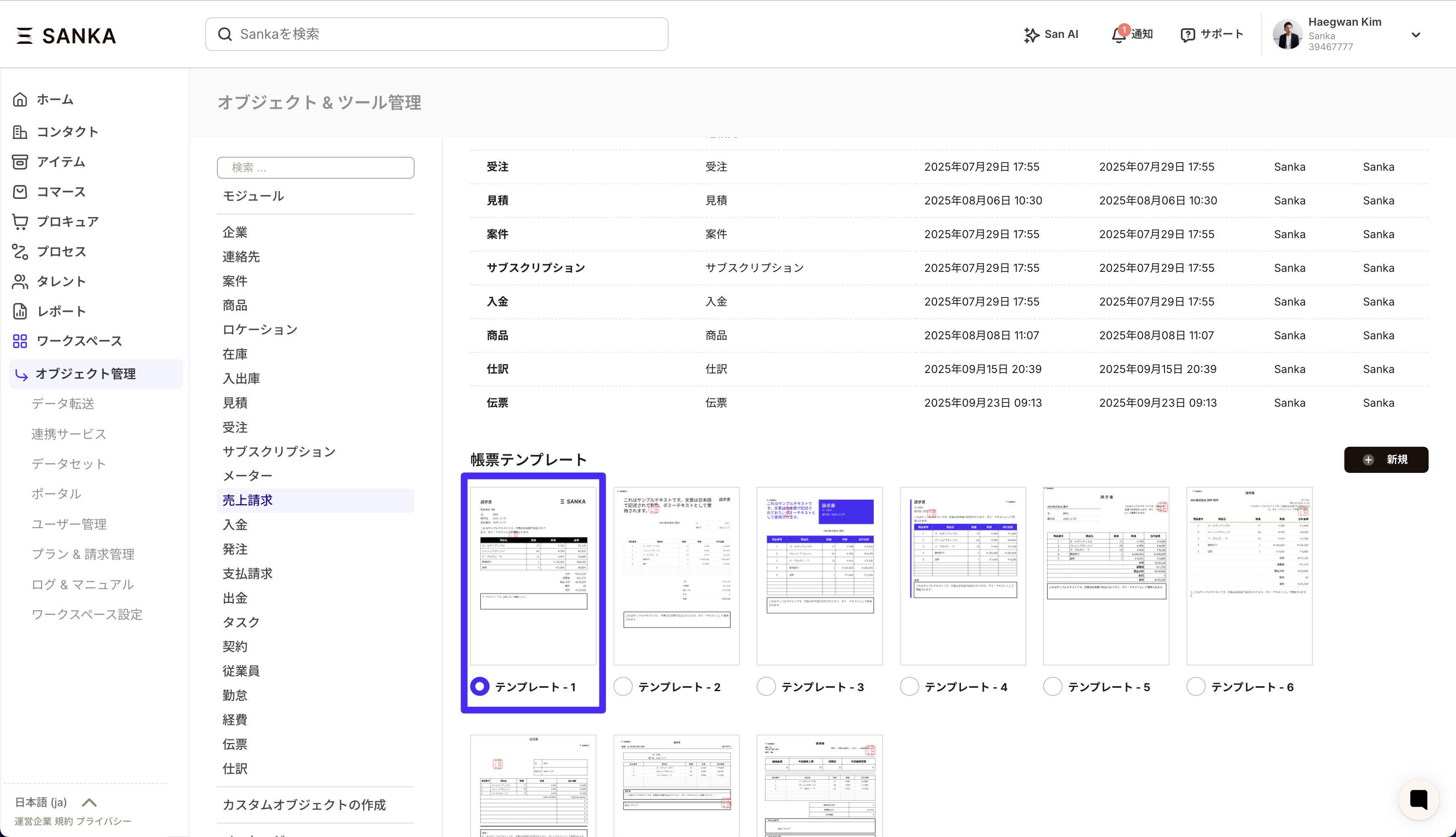Expand the Haegwan Kim account dropdown
Screen dimensions: 1456x837
[x=1415, y=35]
